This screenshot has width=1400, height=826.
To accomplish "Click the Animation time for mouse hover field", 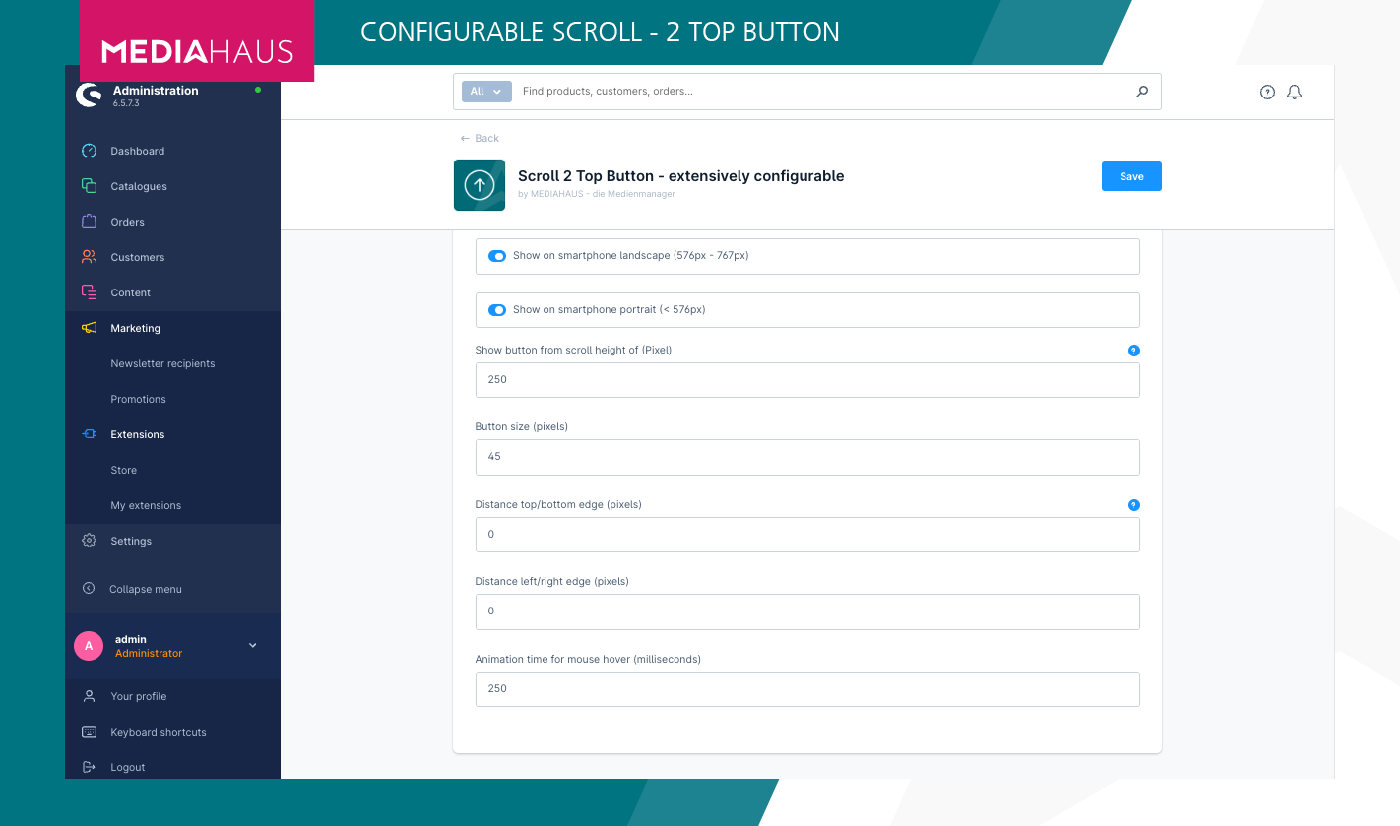I will coord(807,689).
